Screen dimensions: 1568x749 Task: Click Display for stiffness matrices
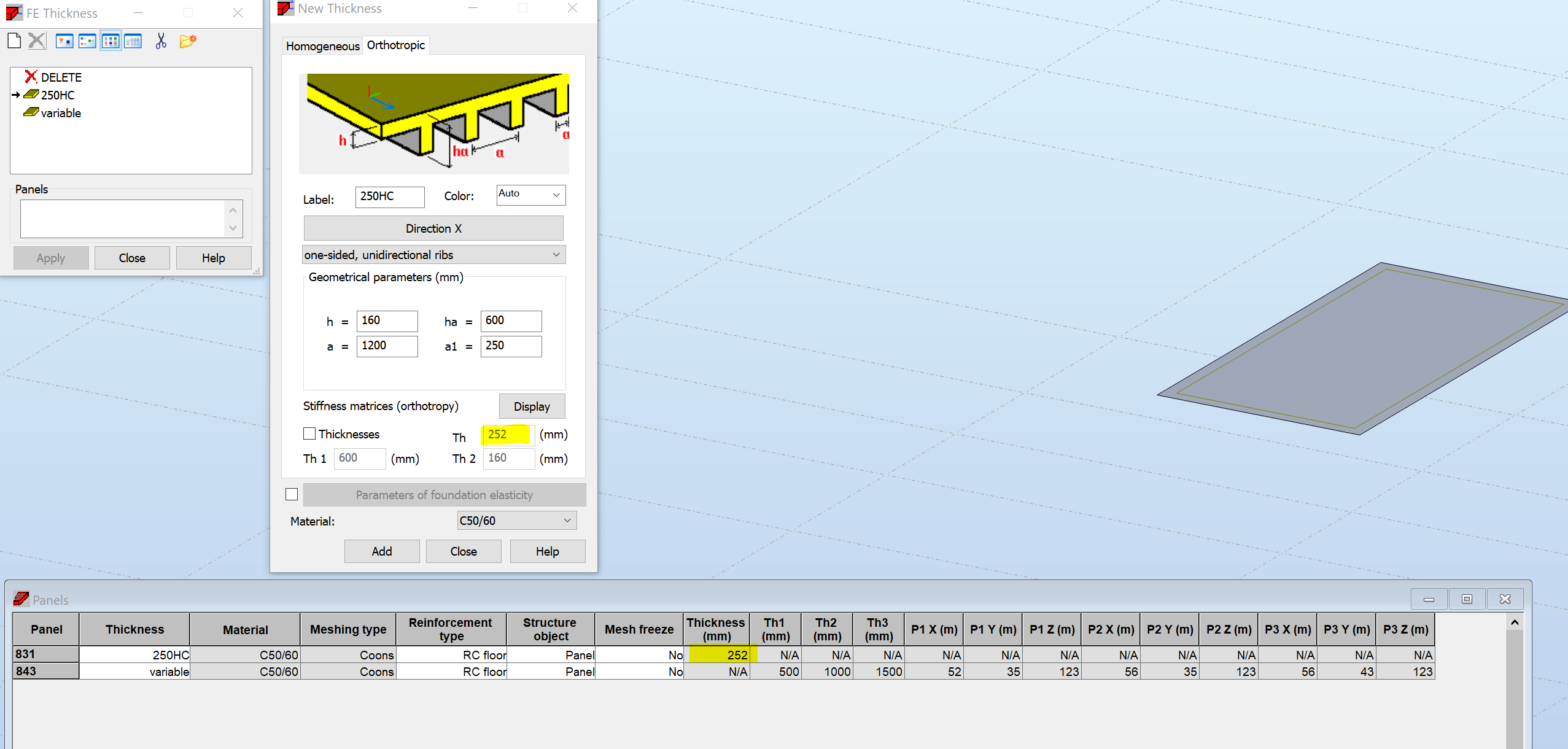click(530, 406)
